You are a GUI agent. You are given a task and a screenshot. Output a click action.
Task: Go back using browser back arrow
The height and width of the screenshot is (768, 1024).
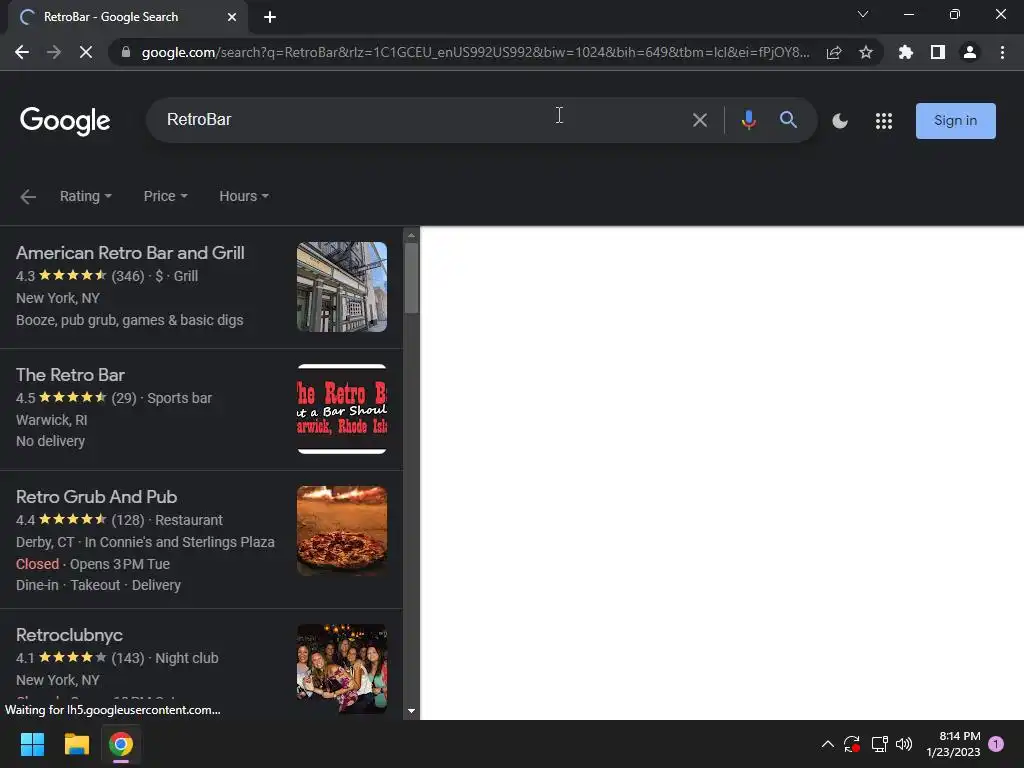(22, 52)
